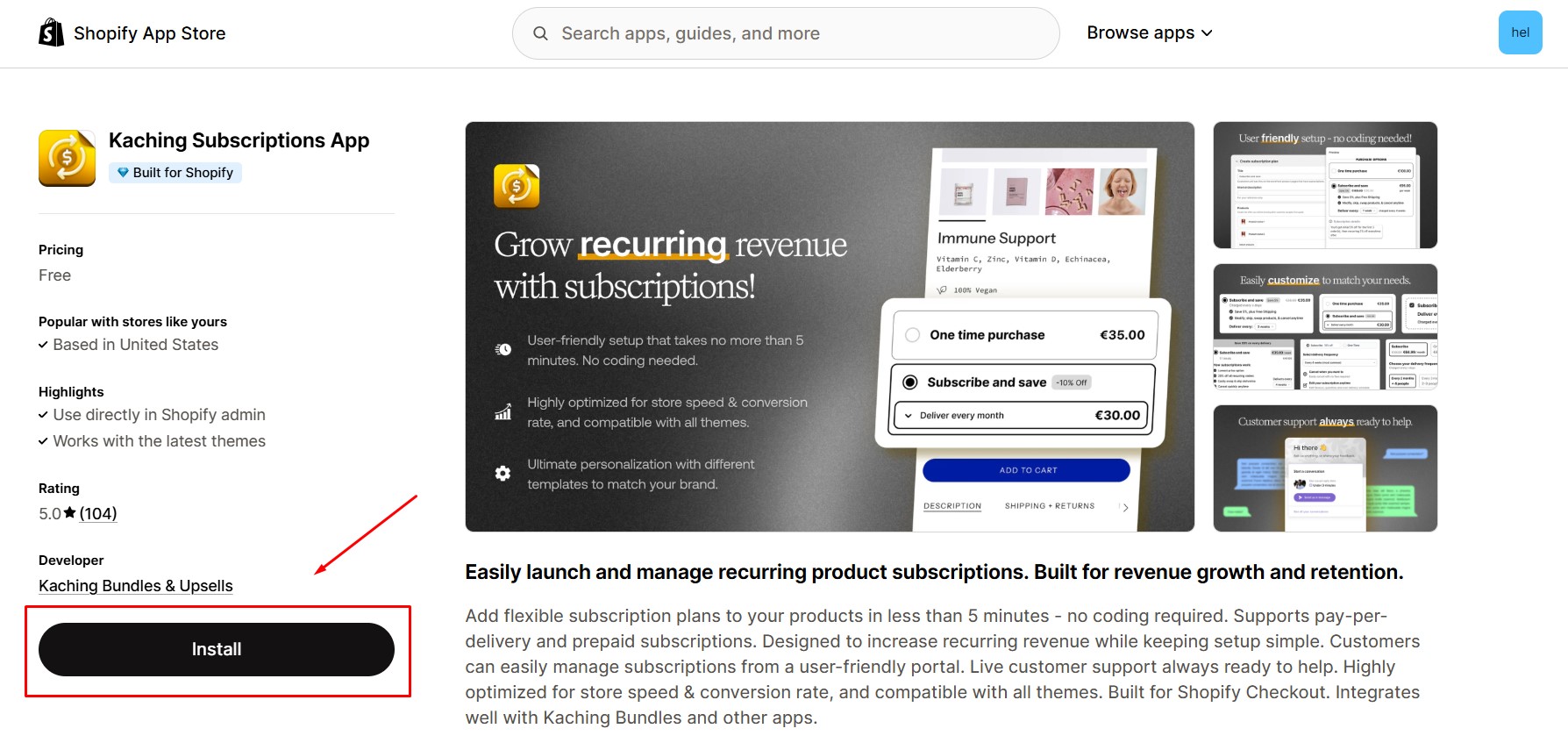Click the '100% Vegan' leaf icon
Image resolution: width=1568 pixels, height=750 pixels.
pos(942,289)
